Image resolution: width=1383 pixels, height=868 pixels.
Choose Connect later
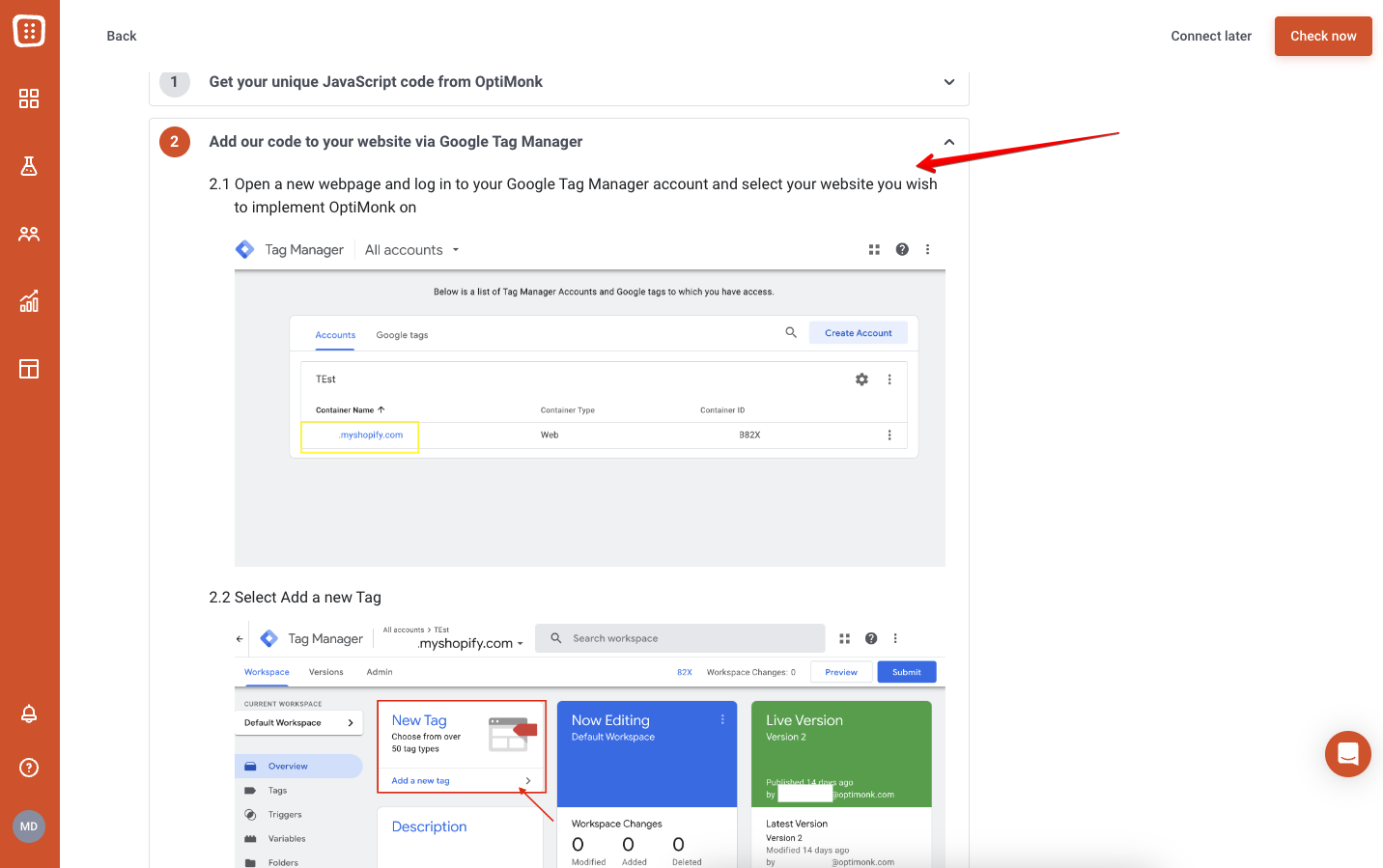(x=1211, y=36)
